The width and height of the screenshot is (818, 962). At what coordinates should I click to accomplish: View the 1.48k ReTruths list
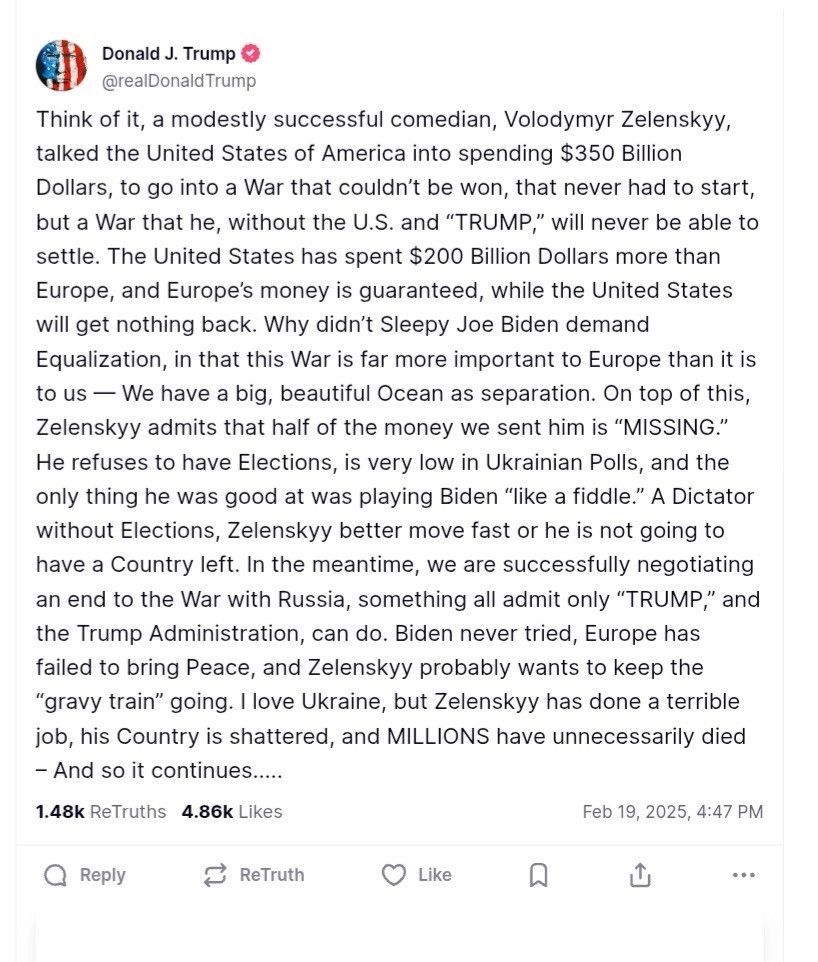point(101,812)
